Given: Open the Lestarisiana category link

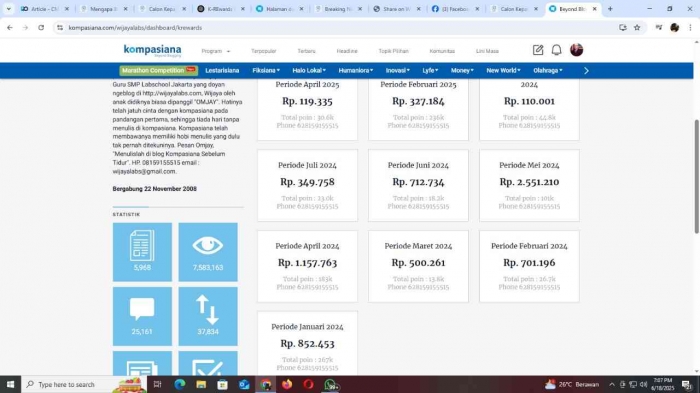Looking at the screenshot, I should pyautogui.click(x=222, y=71).
